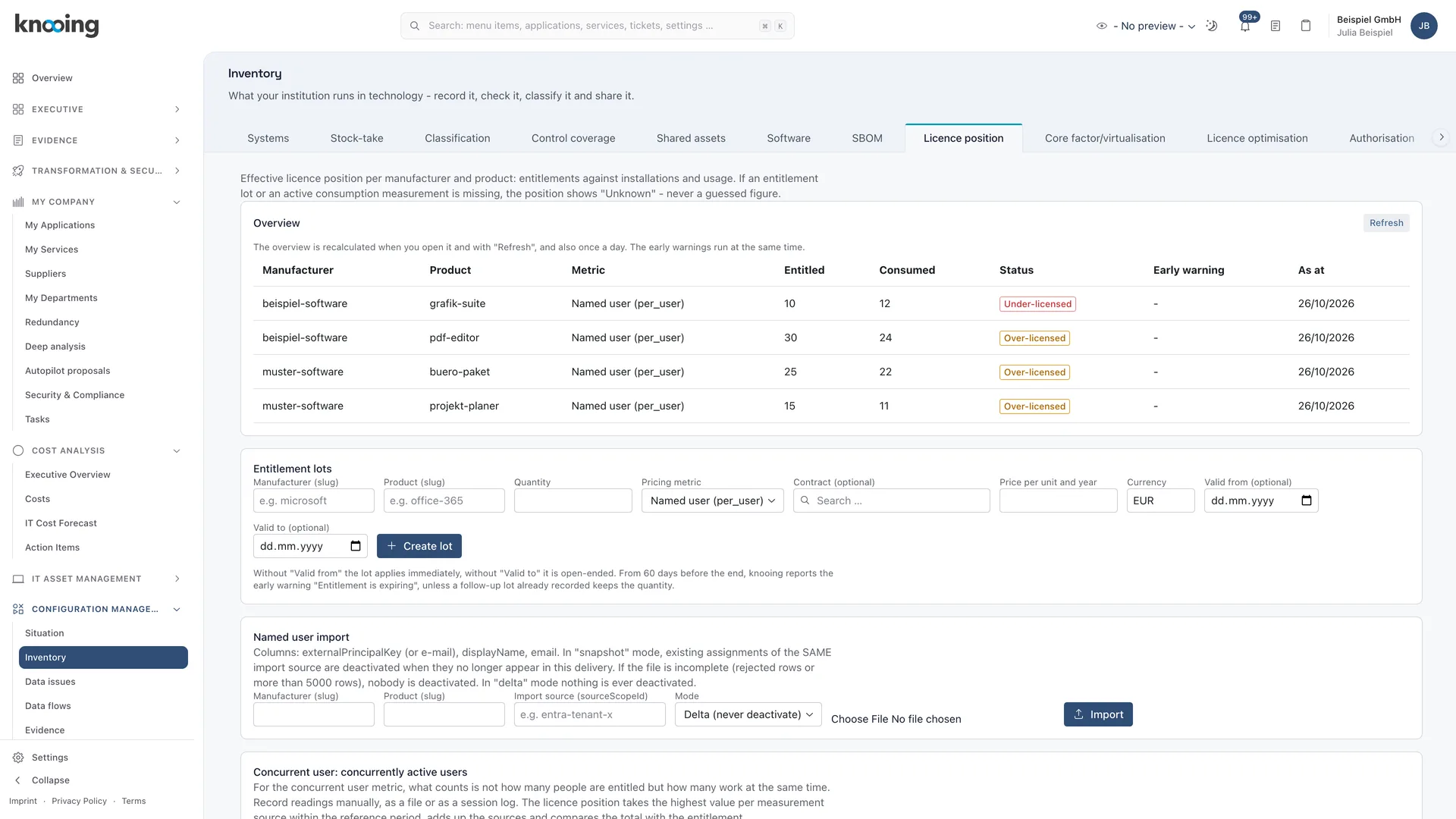Open the Pricing metric dropdown
The width and height of the screenshot is (1456, 819).
coord(712,500)
